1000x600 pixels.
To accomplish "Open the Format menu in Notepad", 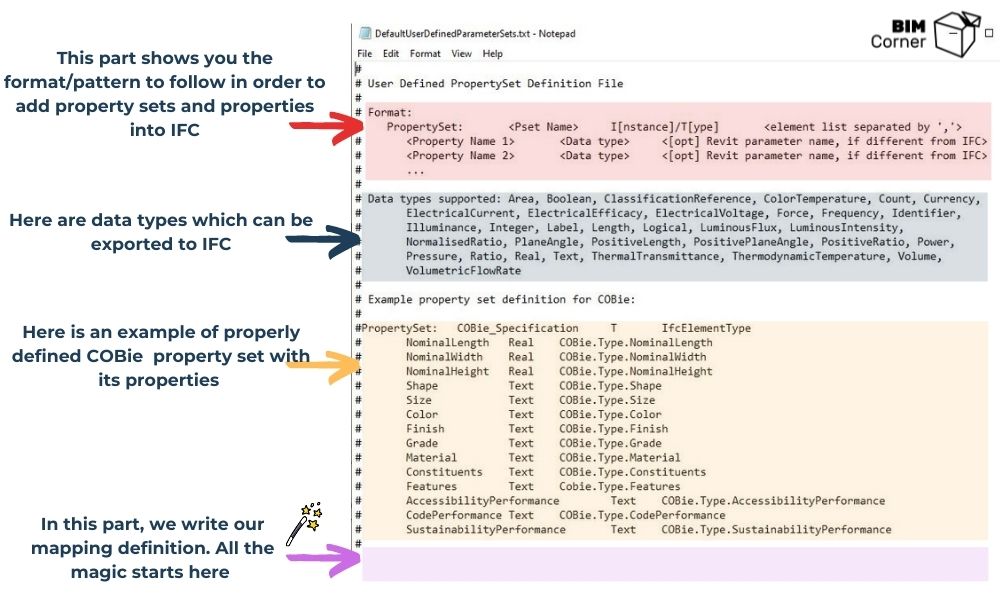I will point(425,54).
